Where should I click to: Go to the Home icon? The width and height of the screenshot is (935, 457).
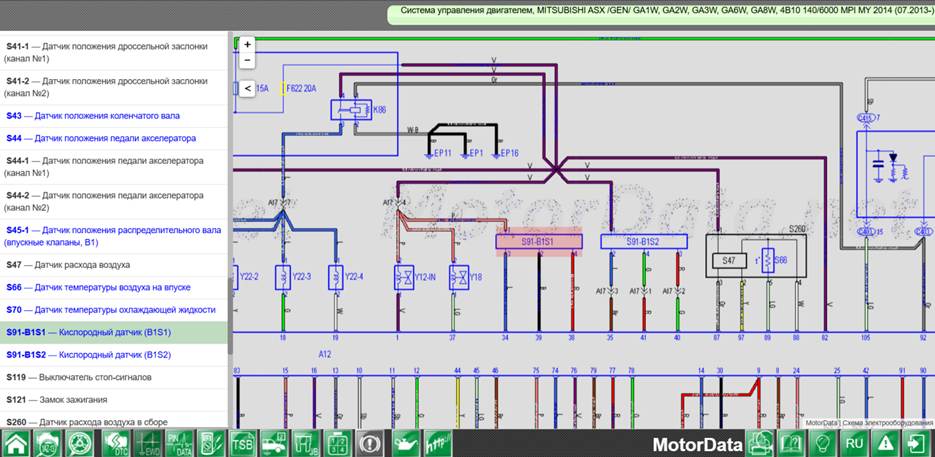click(x=16, y=443)
